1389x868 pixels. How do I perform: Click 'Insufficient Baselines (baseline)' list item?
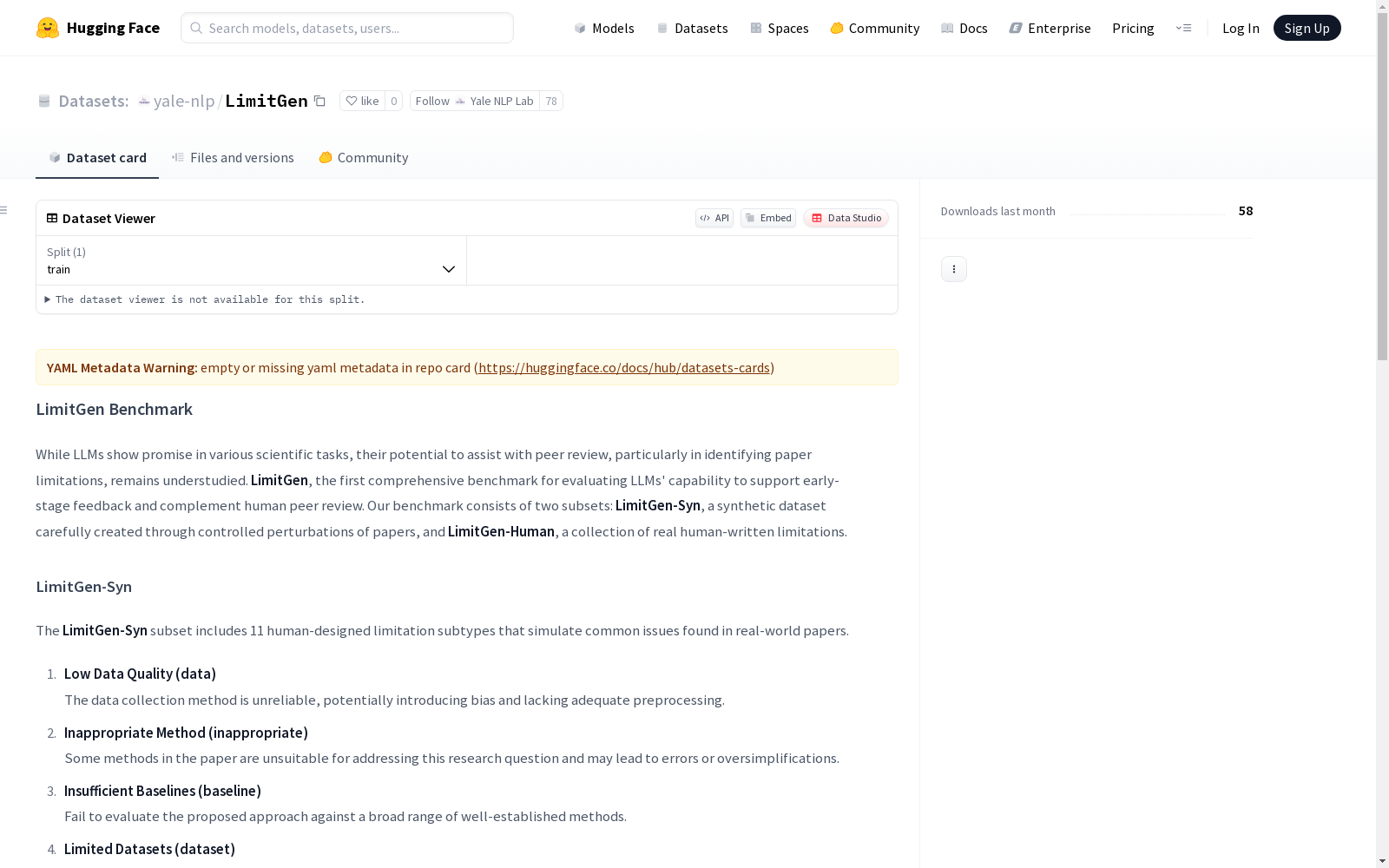click(x=162, y=791)
